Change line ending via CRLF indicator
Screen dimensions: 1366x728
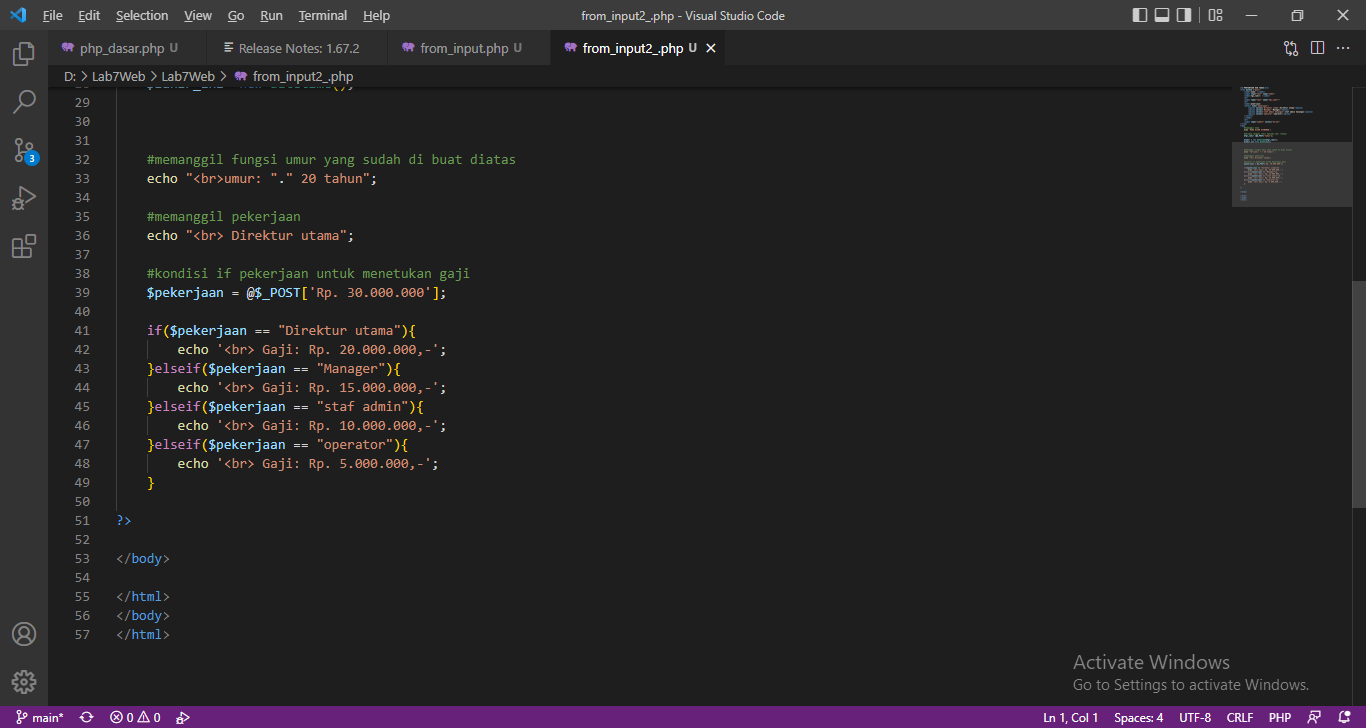[x=1240, y=717]
